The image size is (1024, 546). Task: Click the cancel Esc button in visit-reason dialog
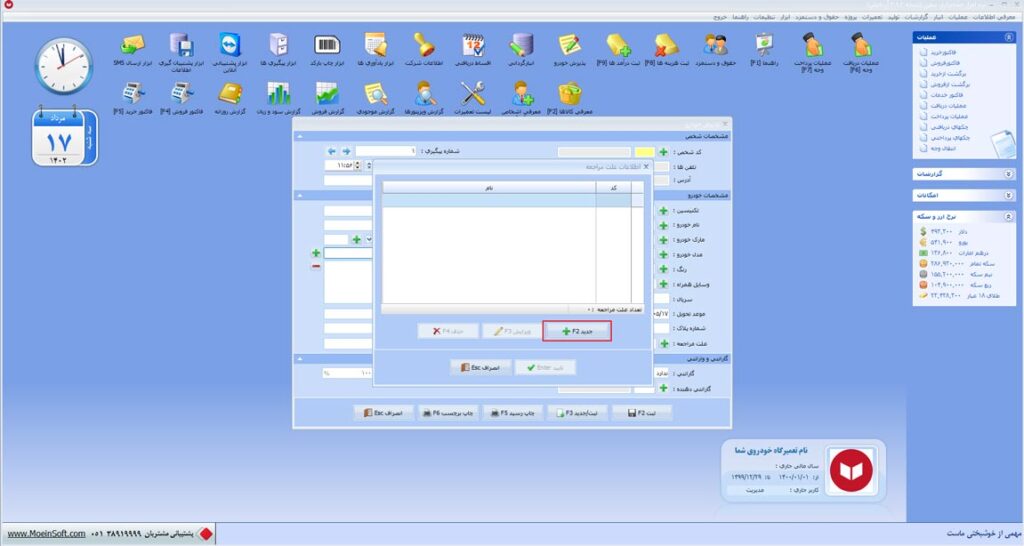pyautogui.click(x=481, y=368)
